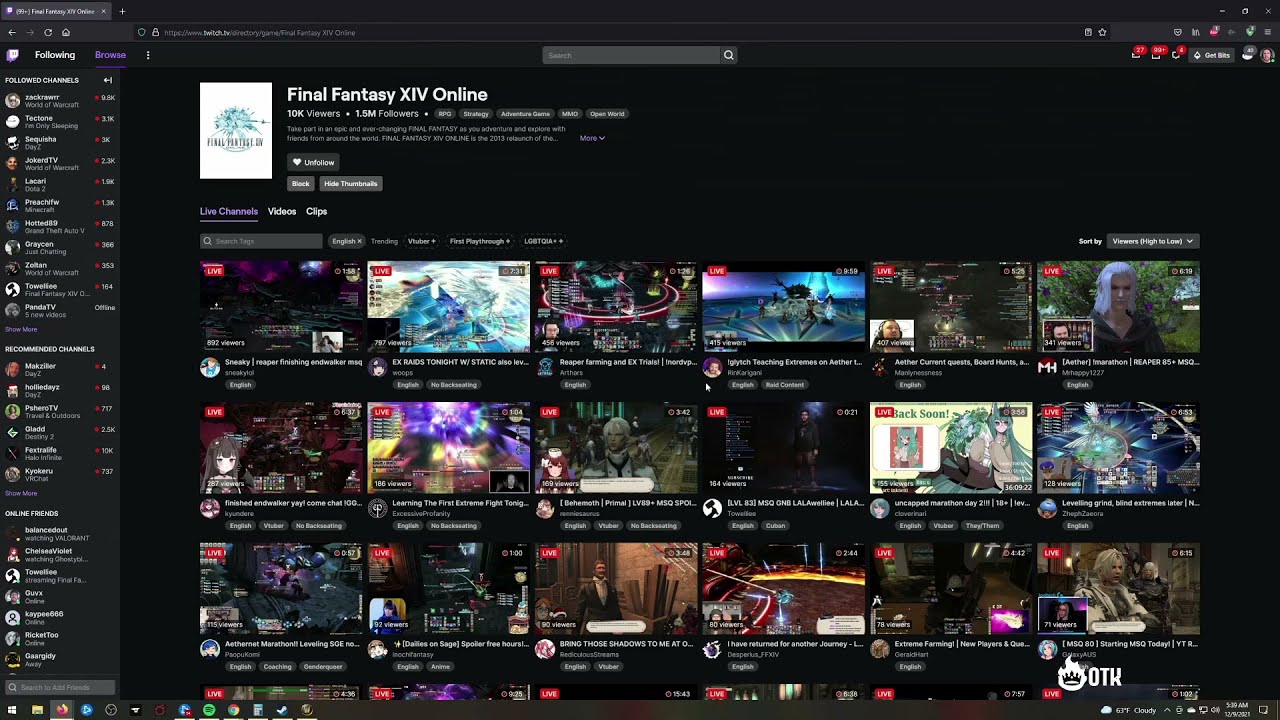The height and width of the screenshot is (720, 1280).
Task: Add the Vtuber trending tag filter
Action: tap(421, 241)
